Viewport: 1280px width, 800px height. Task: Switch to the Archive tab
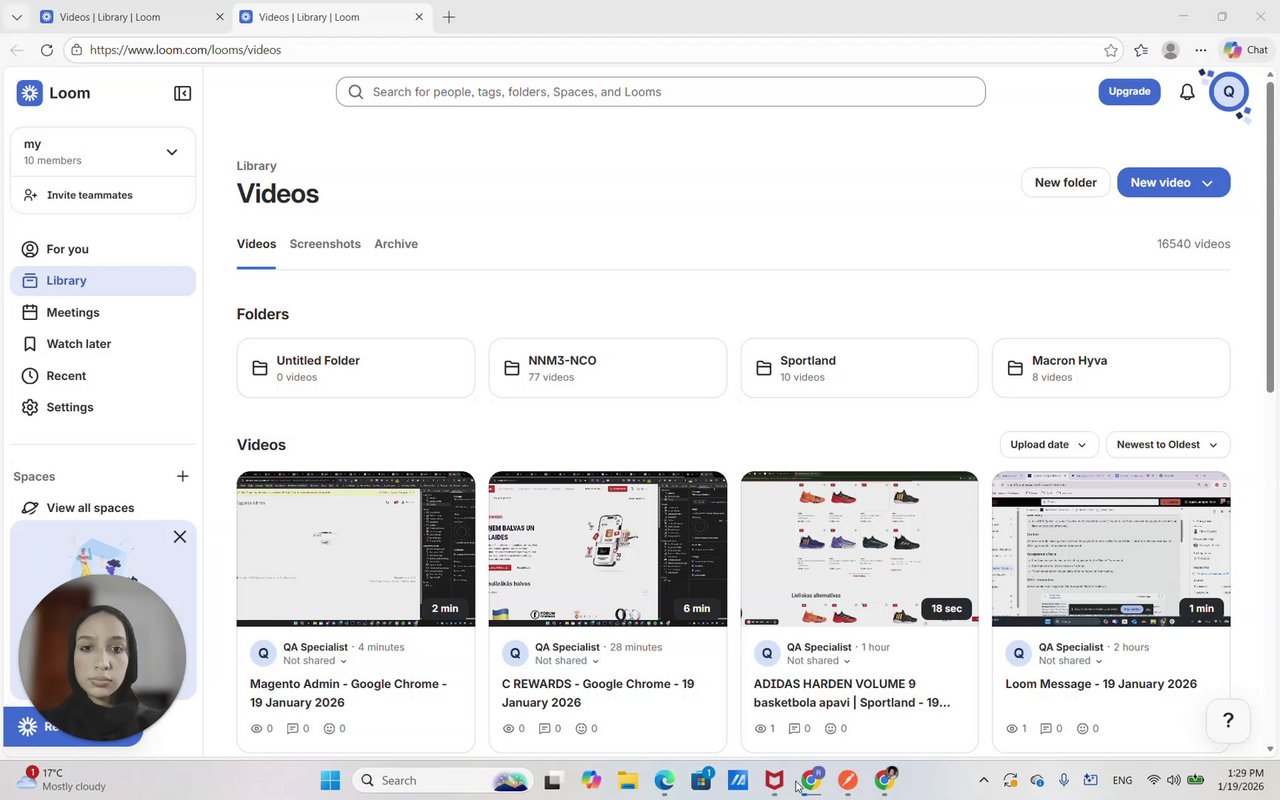point(396,244)
